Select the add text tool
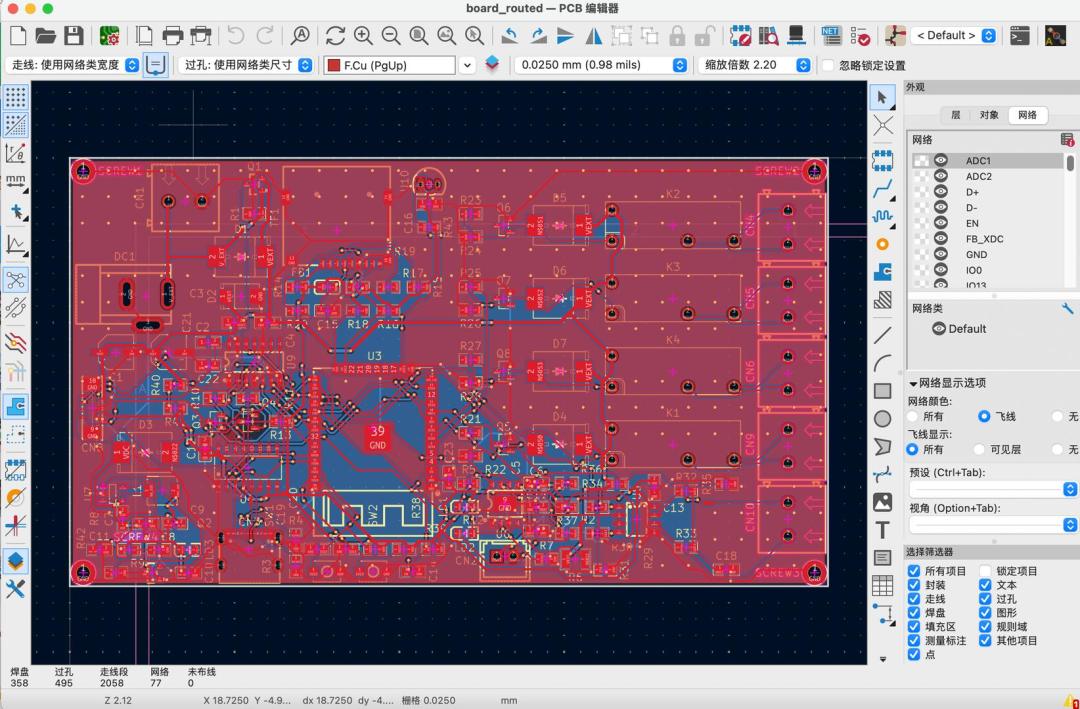 tap(882, 530)
